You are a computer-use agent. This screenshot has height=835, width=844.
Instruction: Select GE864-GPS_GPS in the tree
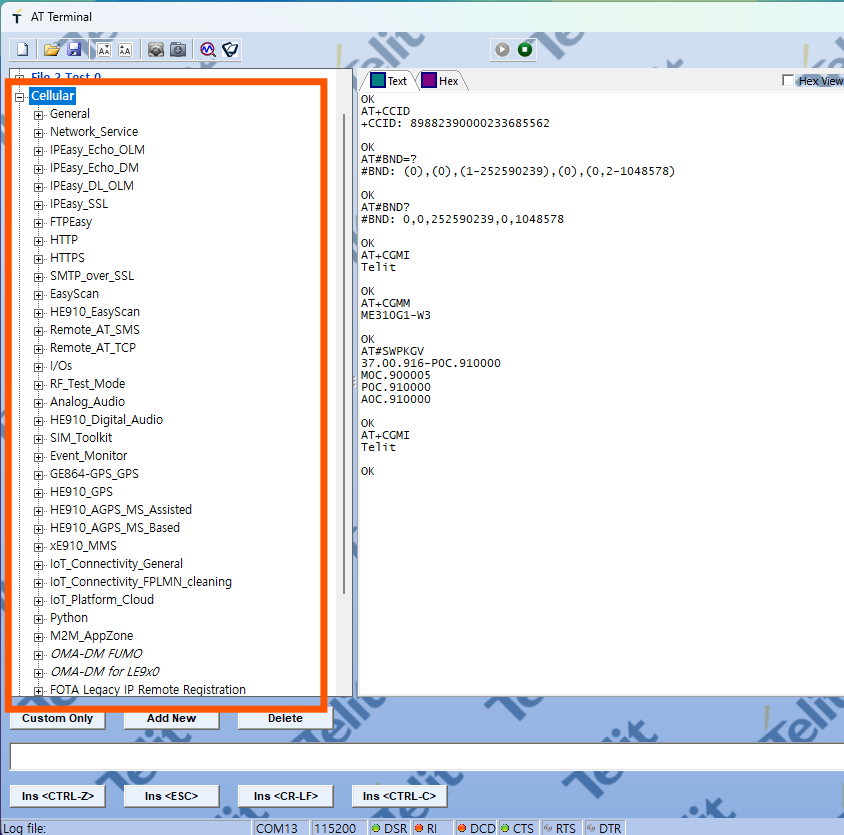click(x=94, y=474)
